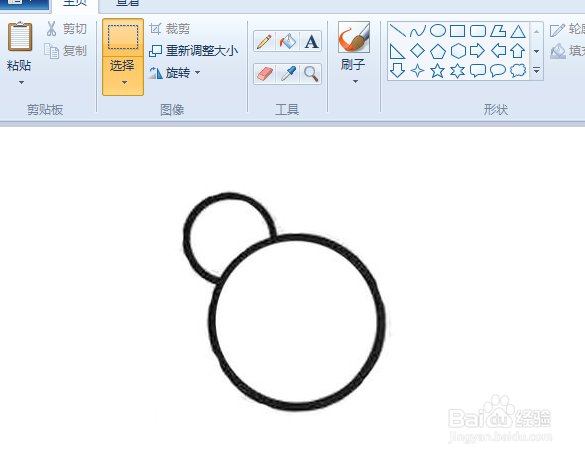Choose the Oval shape
Viewport: 585px width, 457px height.
coord(438,31)
